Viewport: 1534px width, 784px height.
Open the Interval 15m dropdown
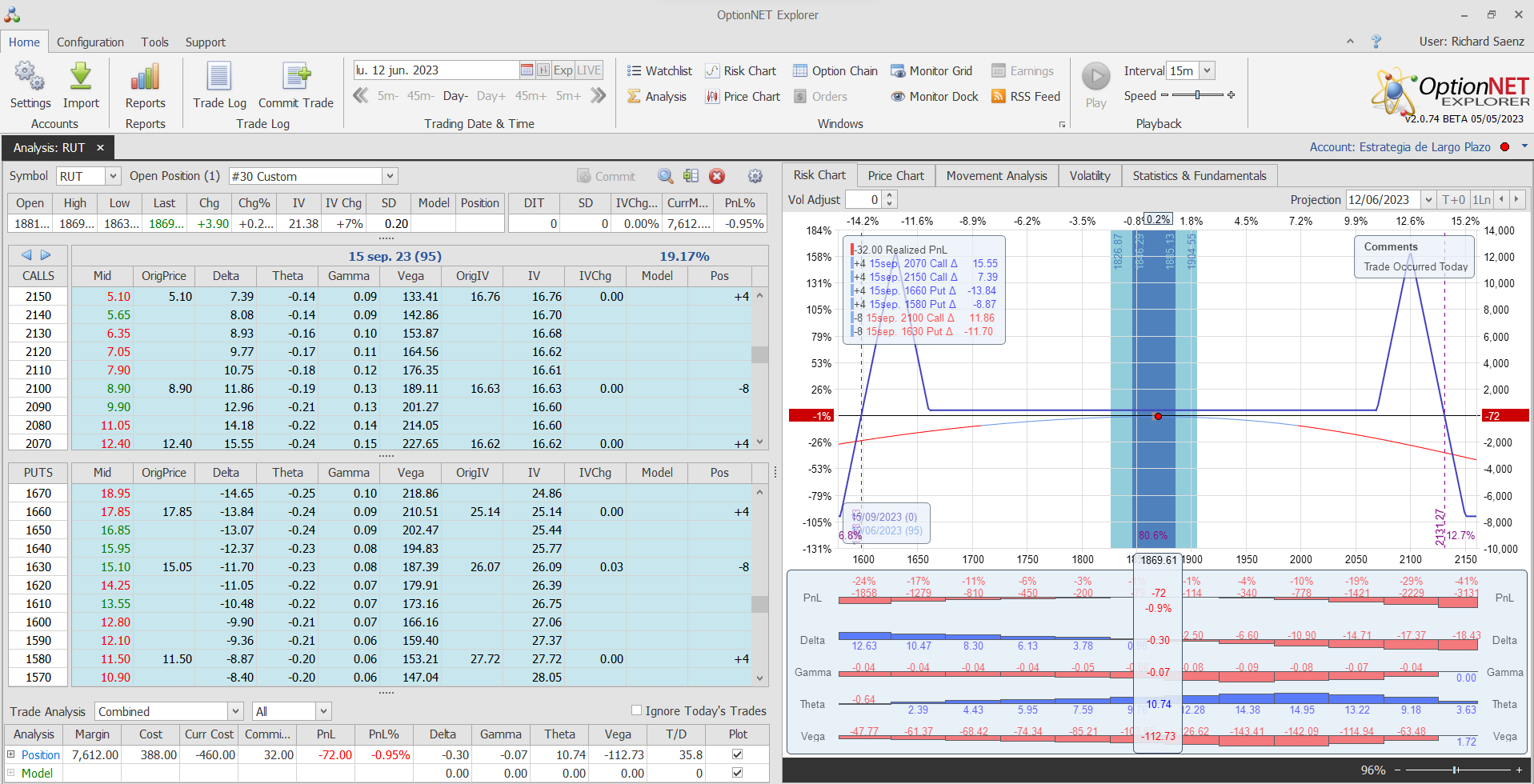tap(1207, 71)
